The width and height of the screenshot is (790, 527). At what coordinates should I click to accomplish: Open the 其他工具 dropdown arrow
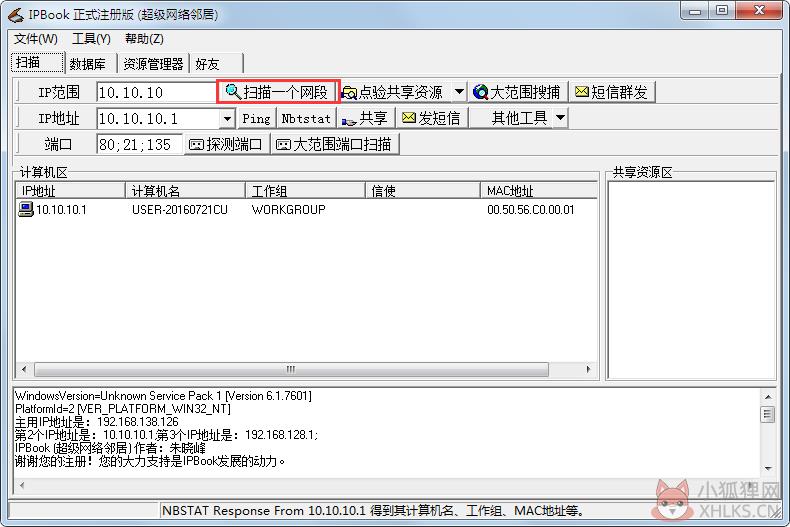pyautogui.click(x=560, y=118)
